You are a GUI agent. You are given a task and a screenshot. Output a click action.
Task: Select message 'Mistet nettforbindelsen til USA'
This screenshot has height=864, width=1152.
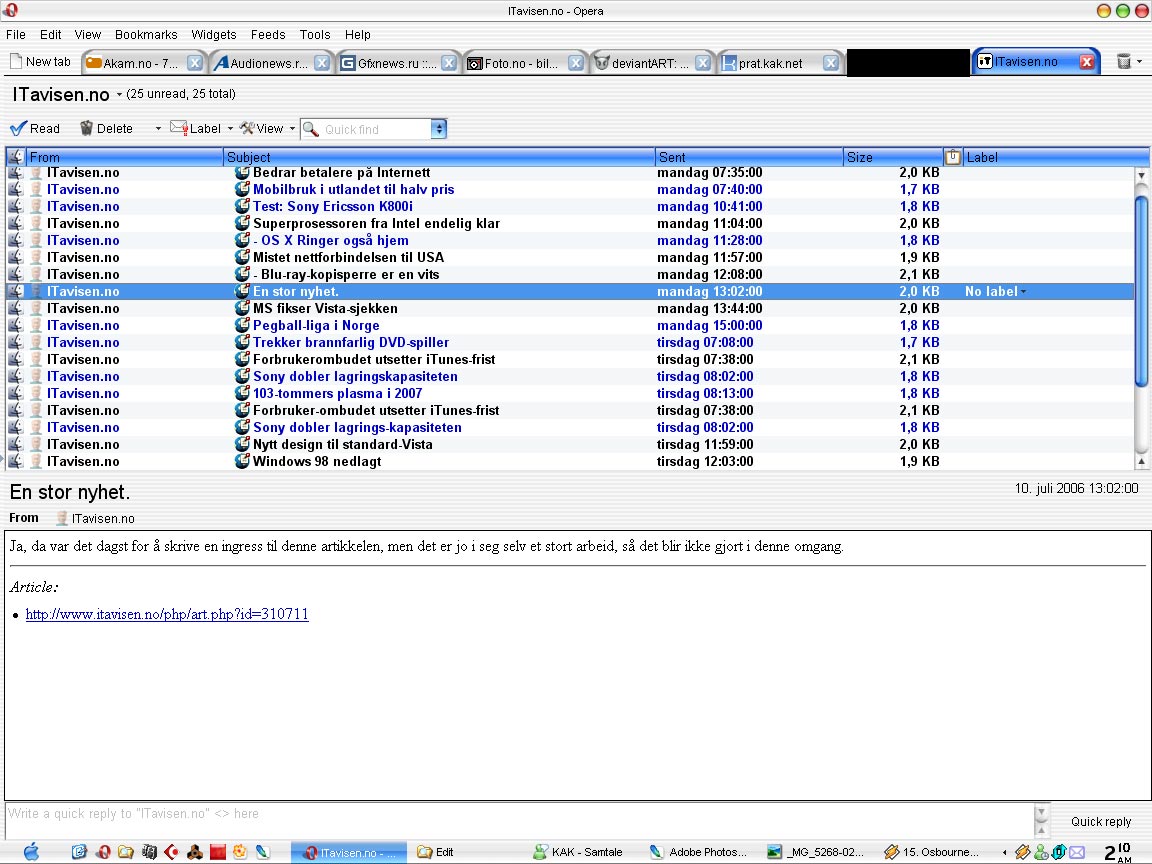coord(569,257)
